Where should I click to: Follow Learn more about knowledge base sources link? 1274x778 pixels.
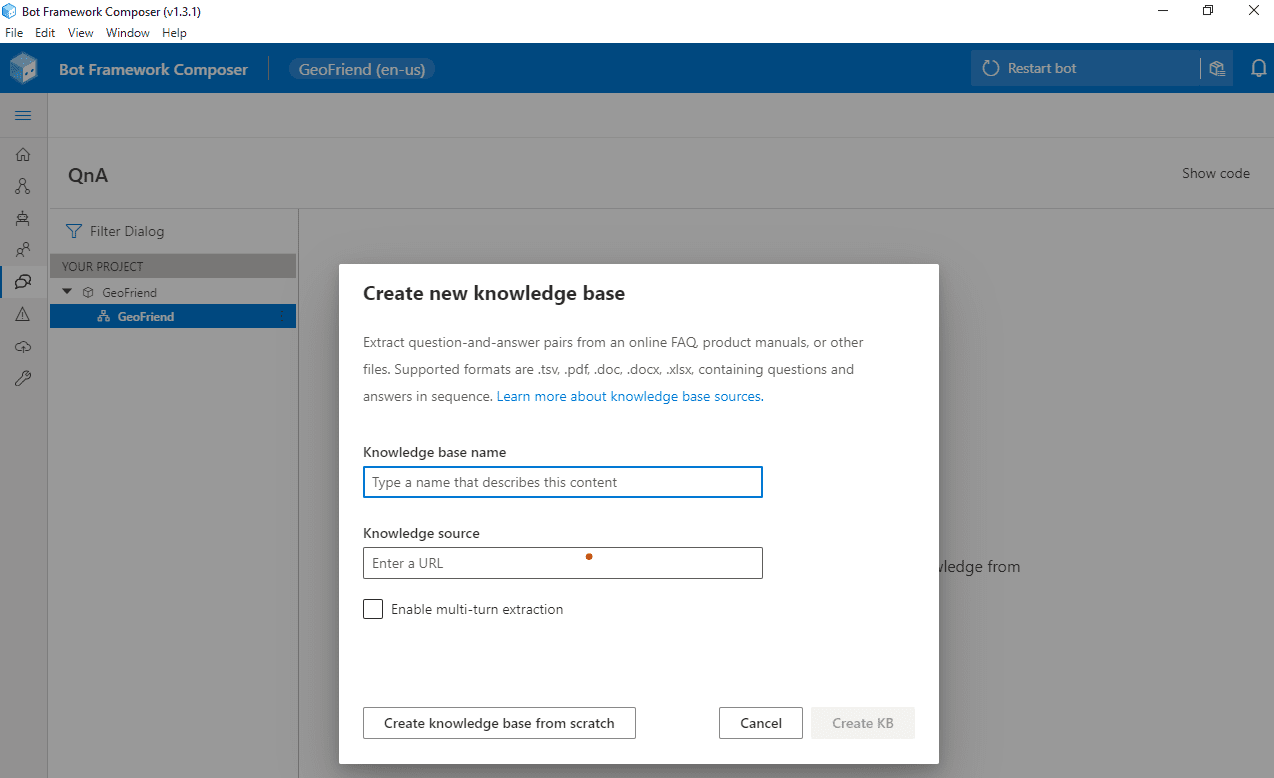[629, 396]
